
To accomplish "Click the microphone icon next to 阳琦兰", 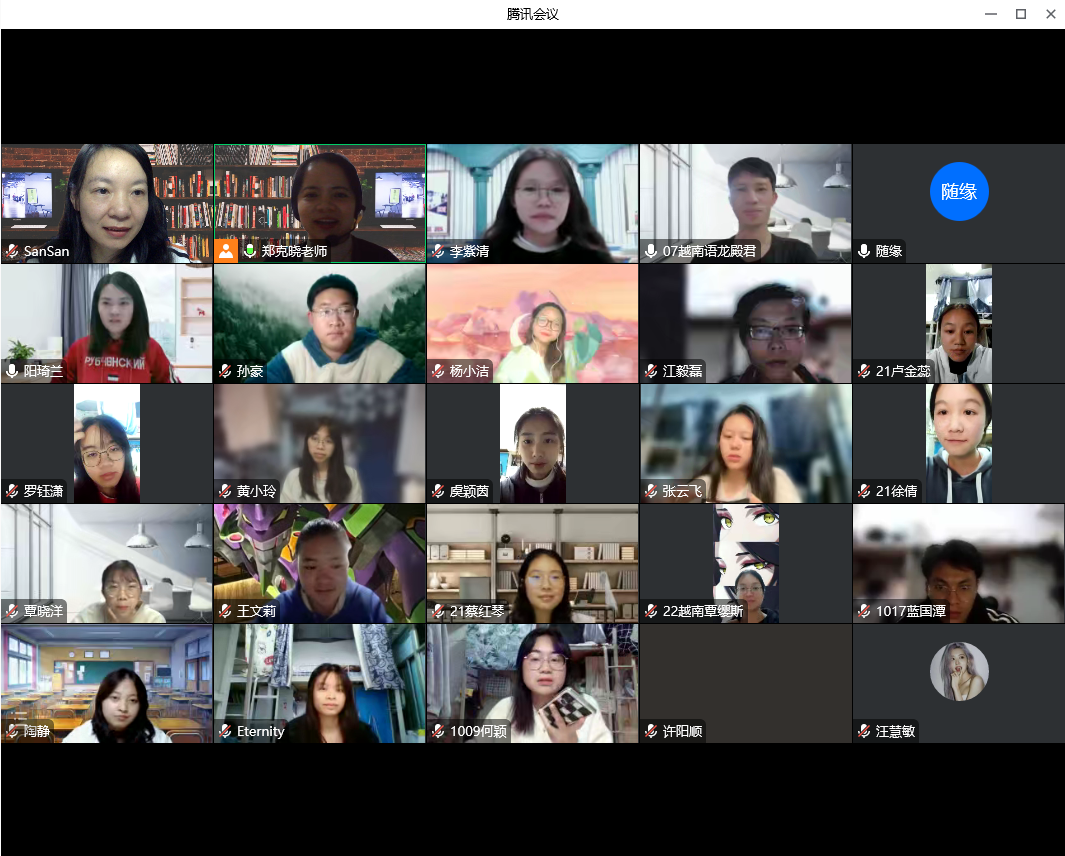I will pos(12,371).
